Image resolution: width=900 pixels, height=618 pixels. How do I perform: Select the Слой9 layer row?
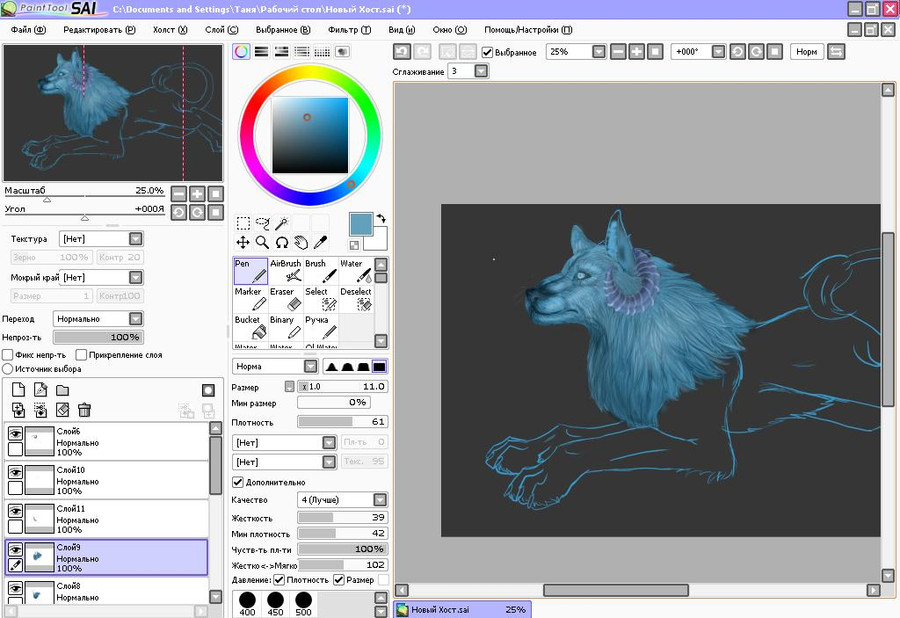[x=107, y=557]
